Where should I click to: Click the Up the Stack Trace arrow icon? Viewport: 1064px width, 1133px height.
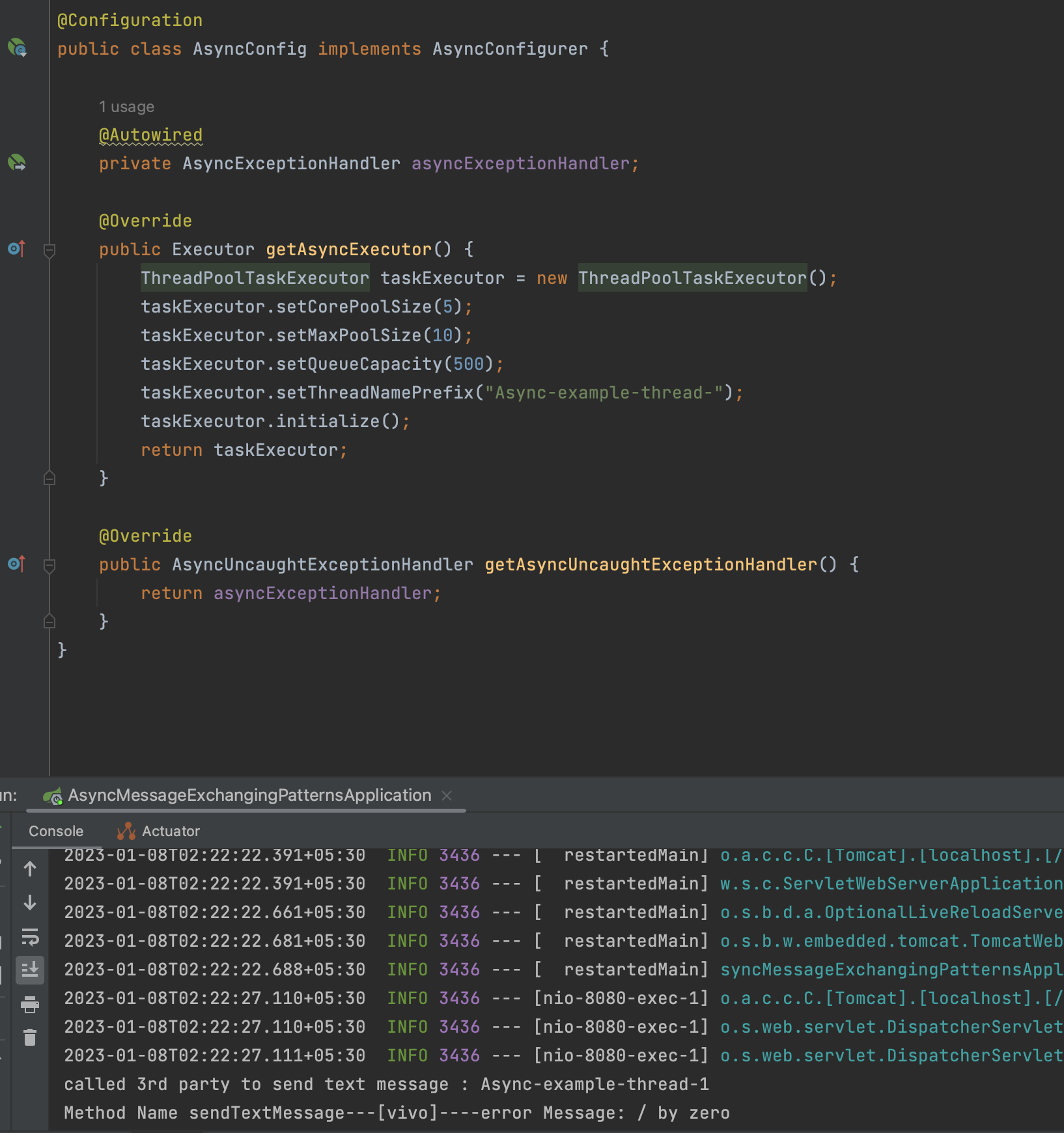[29, 869]
